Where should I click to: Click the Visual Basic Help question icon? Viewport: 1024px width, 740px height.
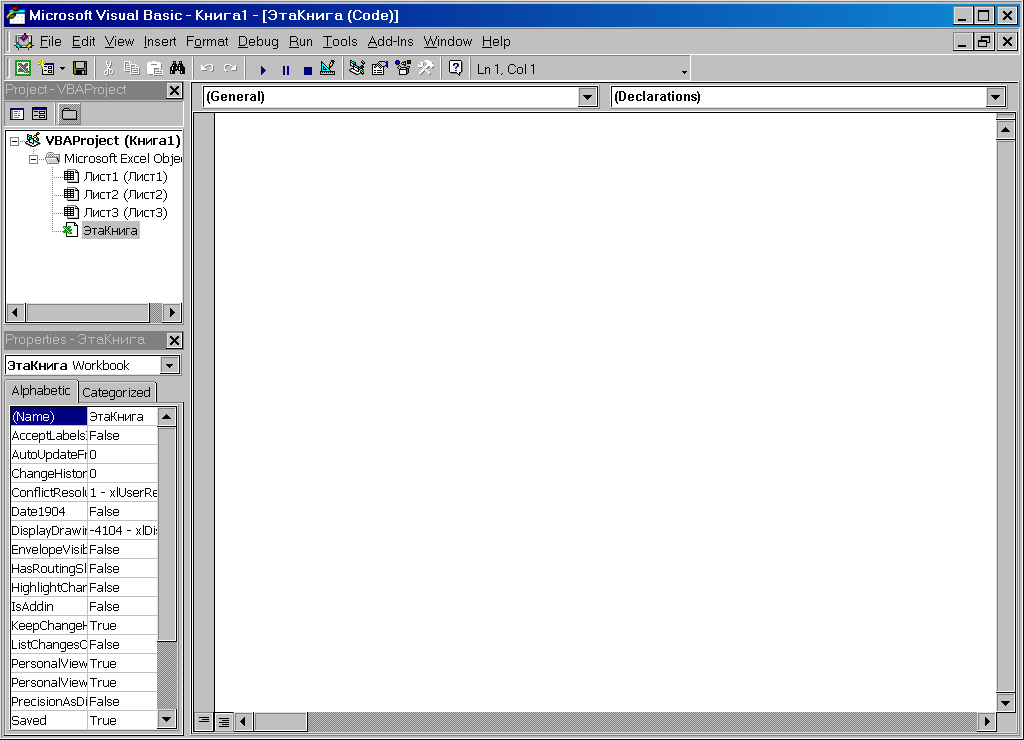pyautogui.click(x=456, y=68)
